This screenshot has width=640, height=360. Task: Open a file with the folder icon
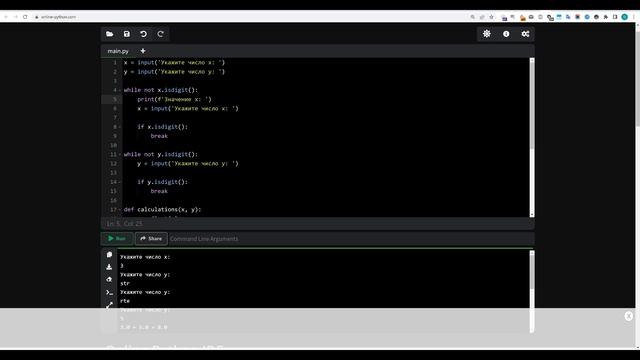[x=110, y=34]
